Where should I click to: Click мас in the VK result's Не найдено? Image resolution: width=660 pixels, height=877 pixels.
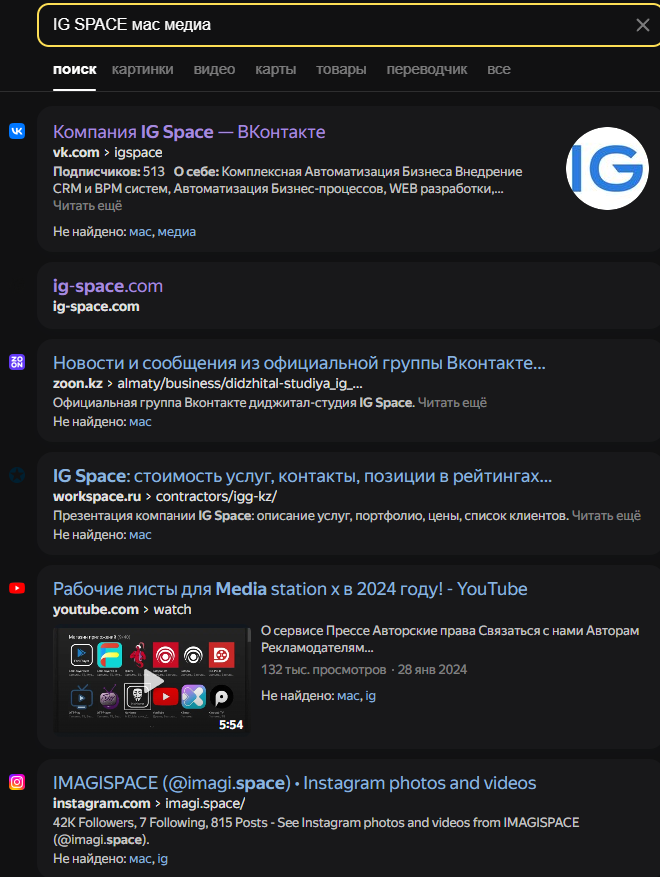click(x=140, y=232)
